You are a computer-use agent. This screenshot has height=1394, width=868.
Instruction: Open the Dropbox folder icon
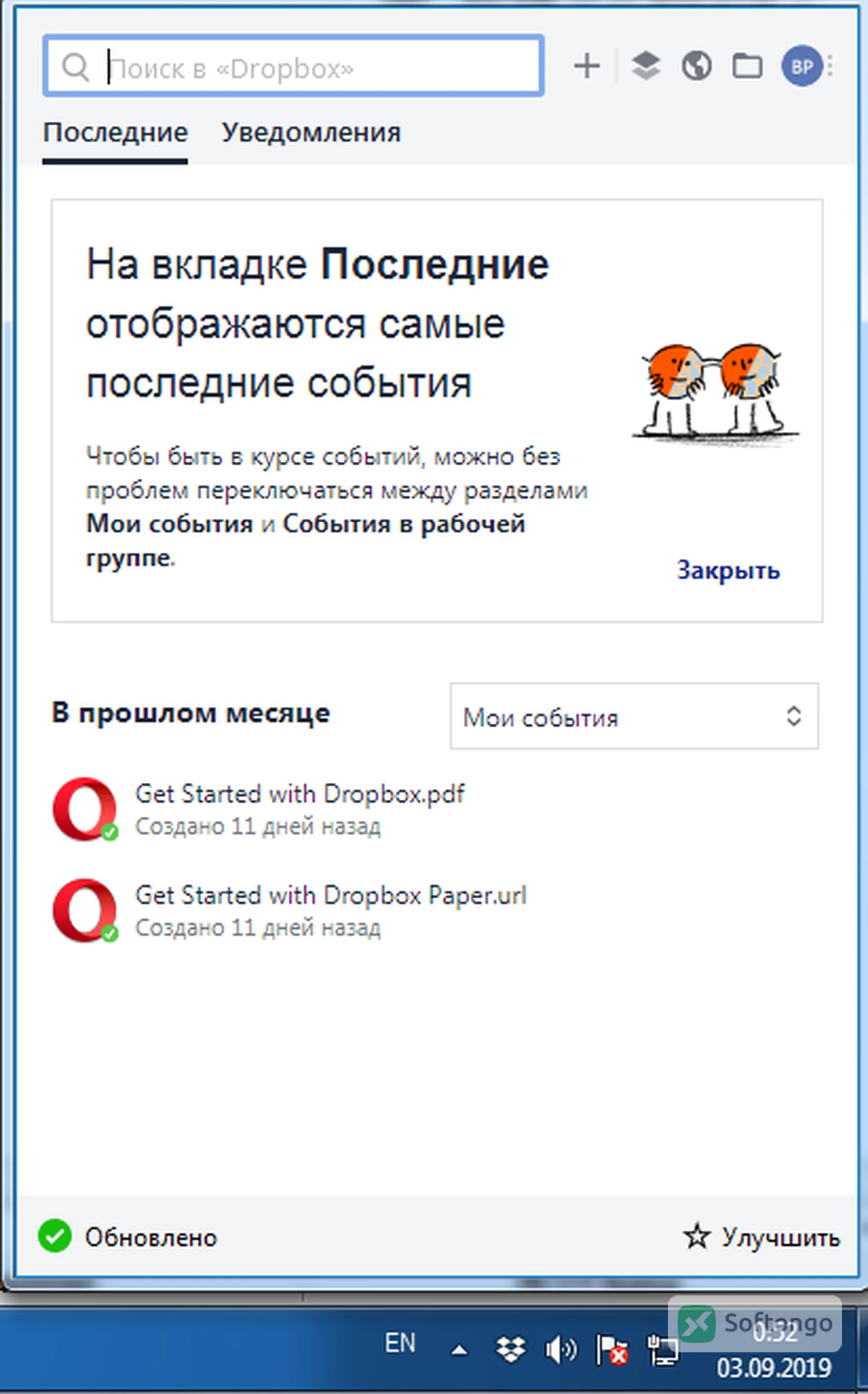[747, 66]
